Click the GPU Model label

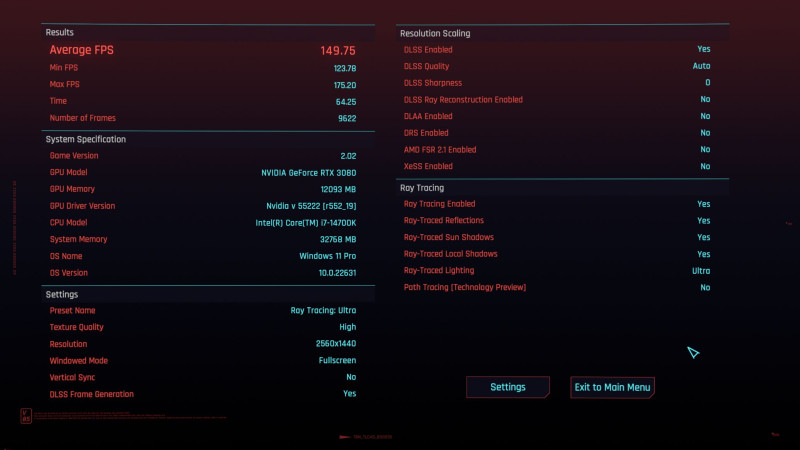pos(68,172)
